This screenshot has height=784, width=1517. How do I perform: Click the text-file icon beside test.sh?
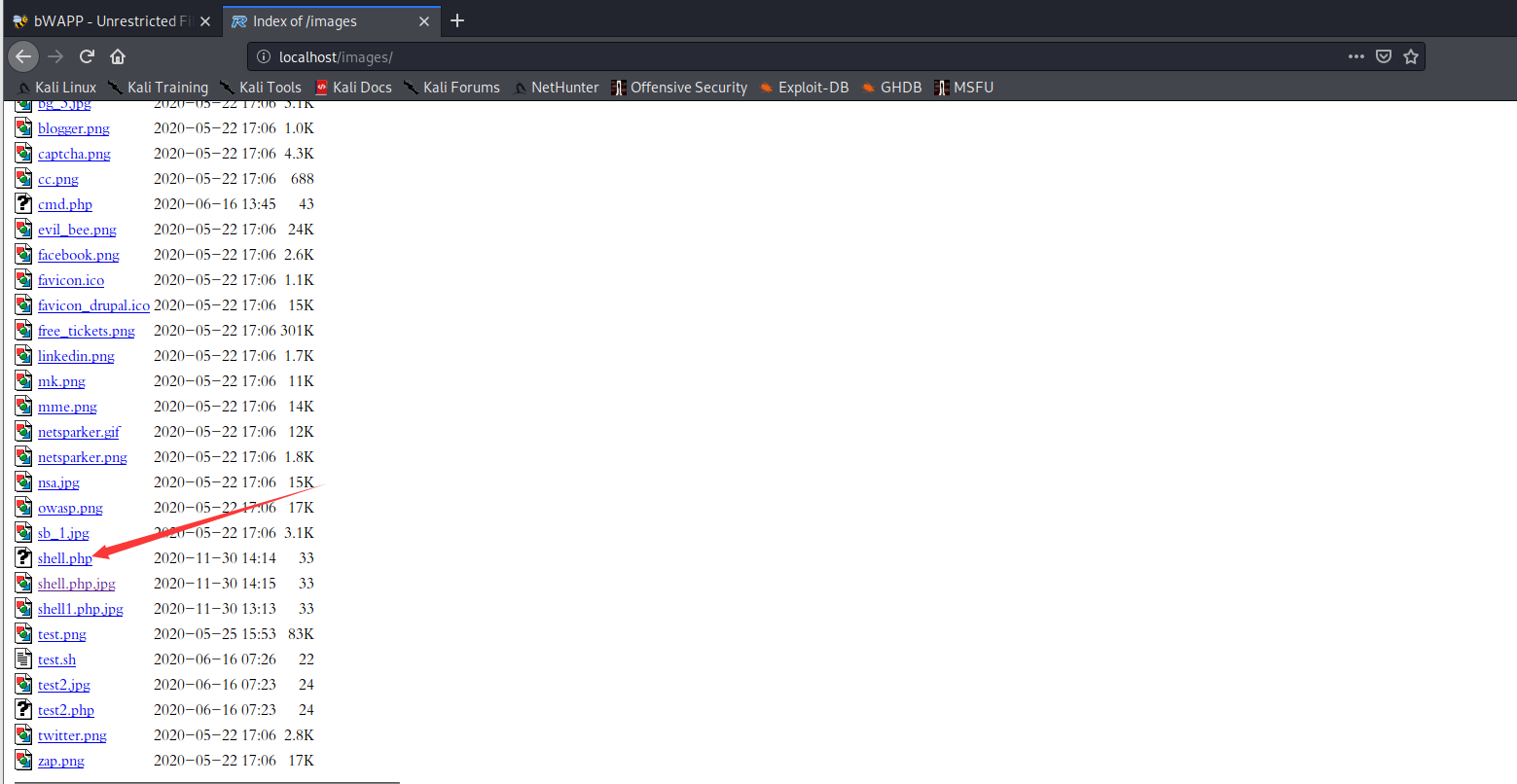(x=23, y=659)
